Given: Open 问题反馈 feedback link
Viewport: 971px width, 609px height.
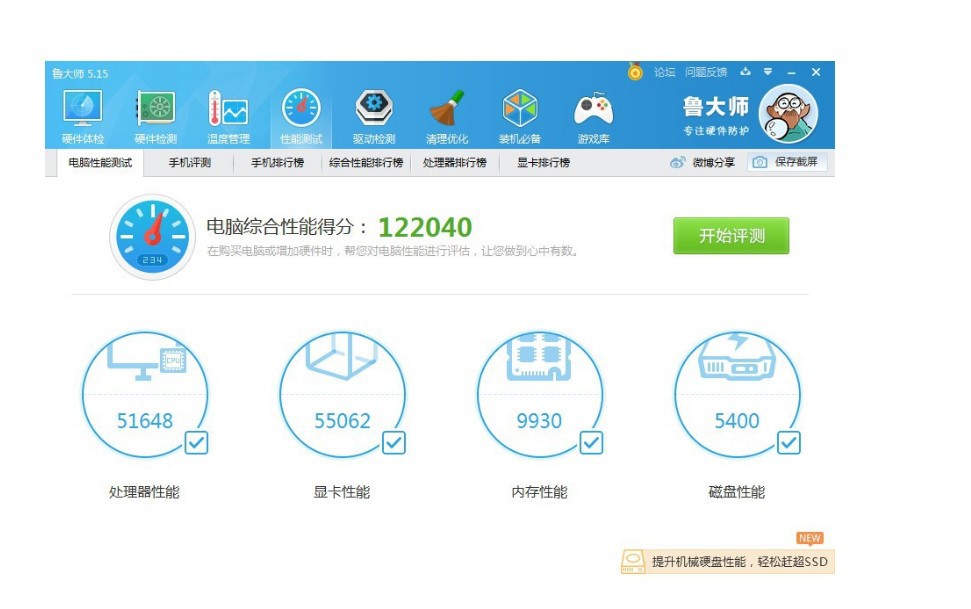Looking at the screenshot, I should coord(706,72).
